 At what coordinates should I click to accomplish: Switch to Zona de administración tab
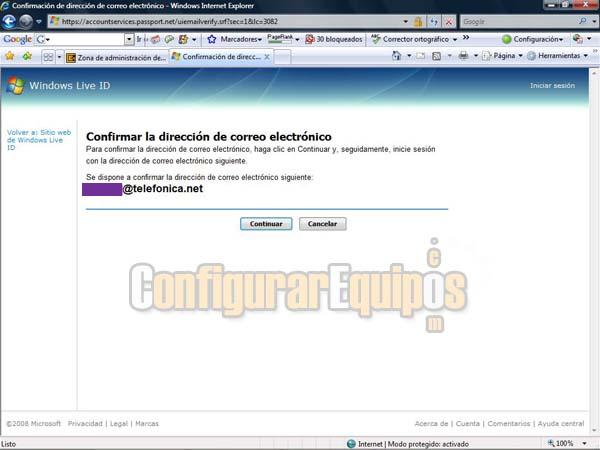point(116,57)
